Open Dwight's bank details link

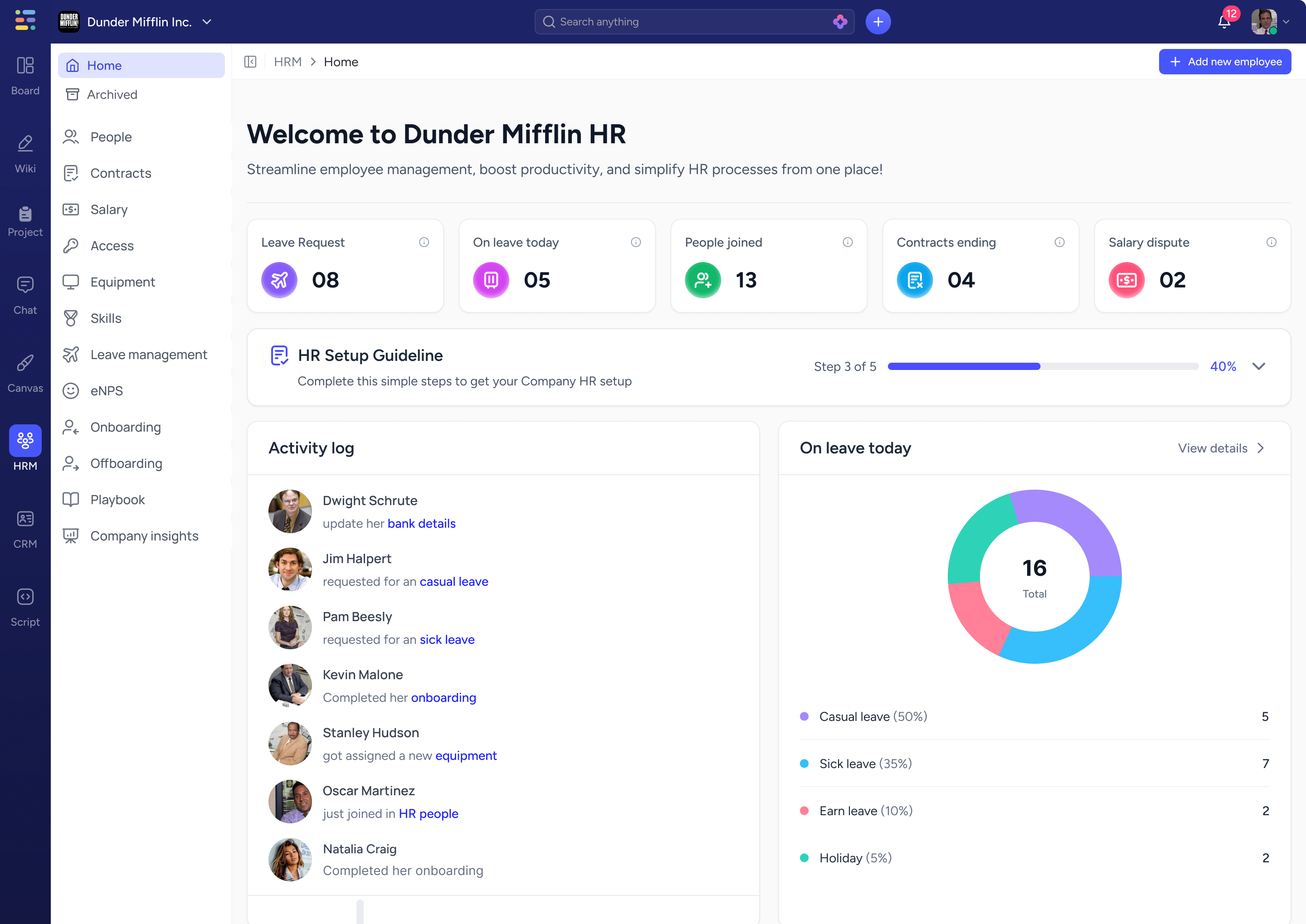(x=421, y=524)
